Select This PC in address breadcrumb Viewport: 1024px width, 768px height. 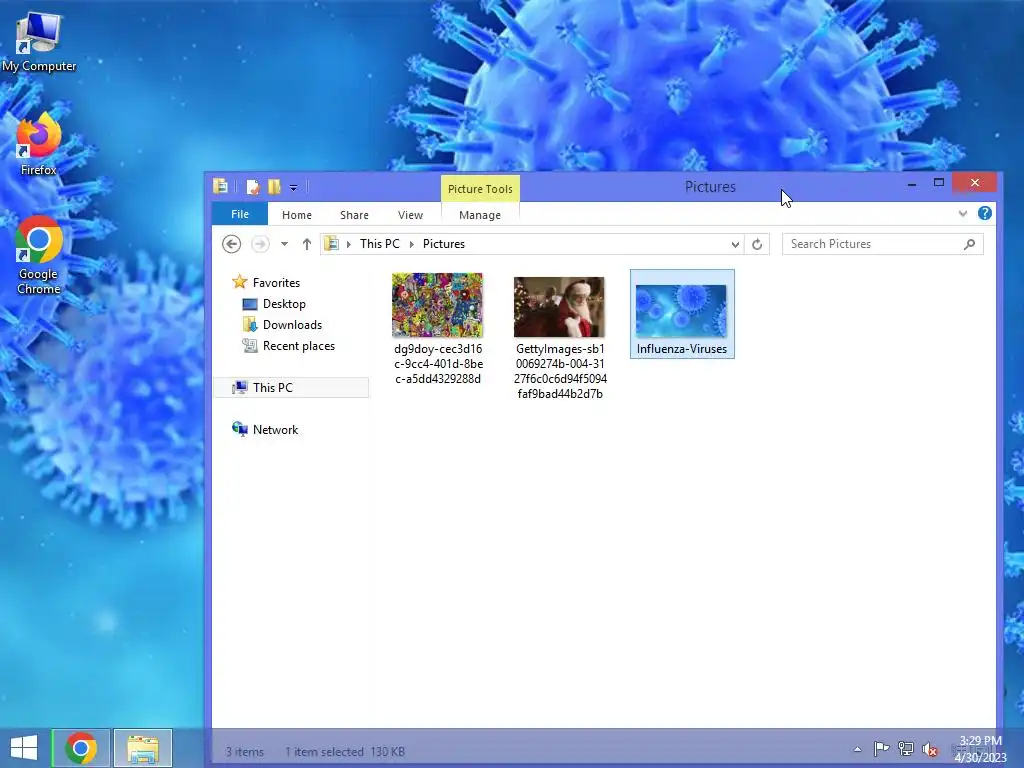click(379, 244)
